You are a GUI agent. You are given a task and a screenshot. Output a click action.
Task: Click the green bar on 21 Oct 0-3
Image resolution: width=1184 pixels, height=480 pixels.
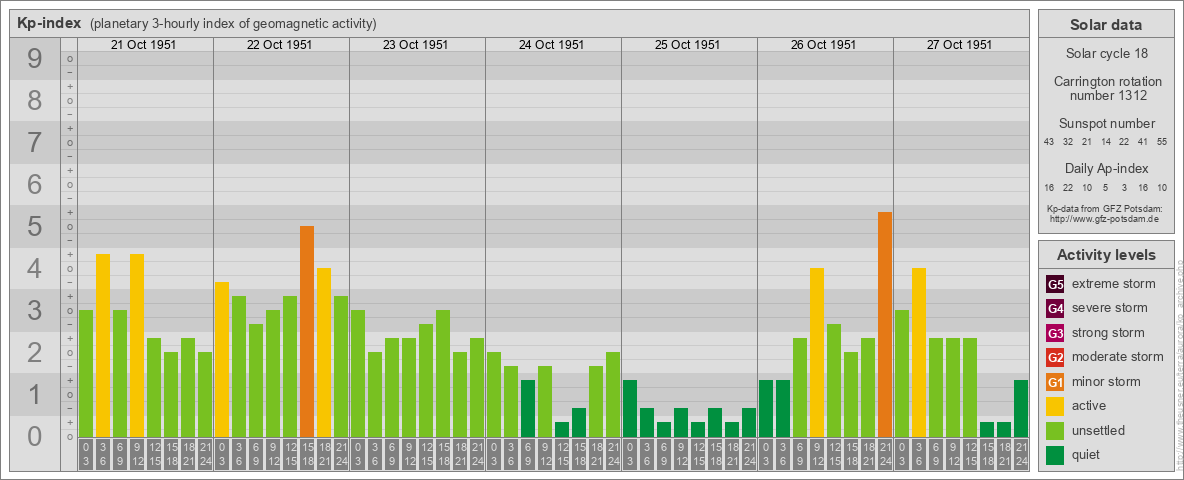coord(86,374)
